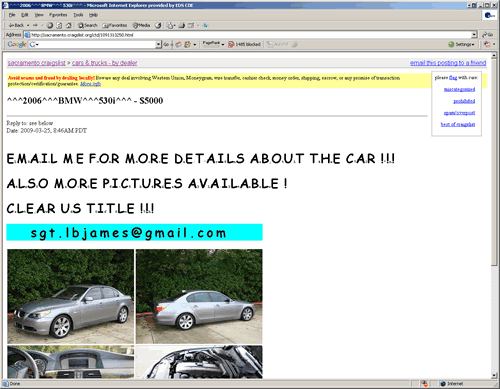The width and height of the screenshot is (500, 389).
Task: Open the bookmarks icon dropdown arrow
Action: [x=195, y=44]
